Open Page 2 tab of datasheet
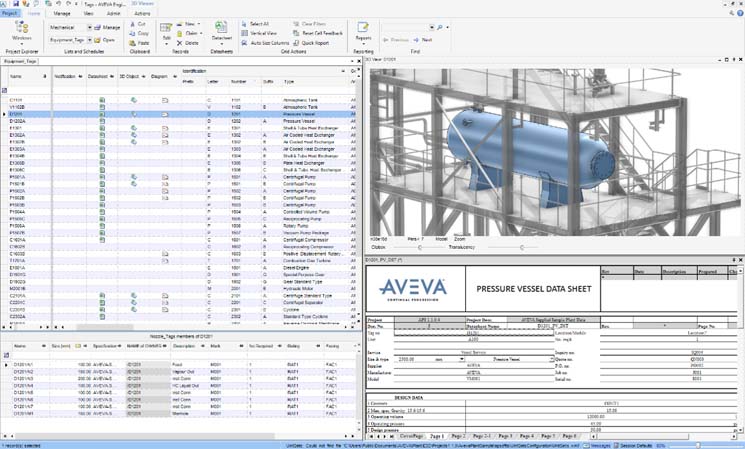Image resolution: width=745 pixels, height=449 pixels. click(458, 437)
